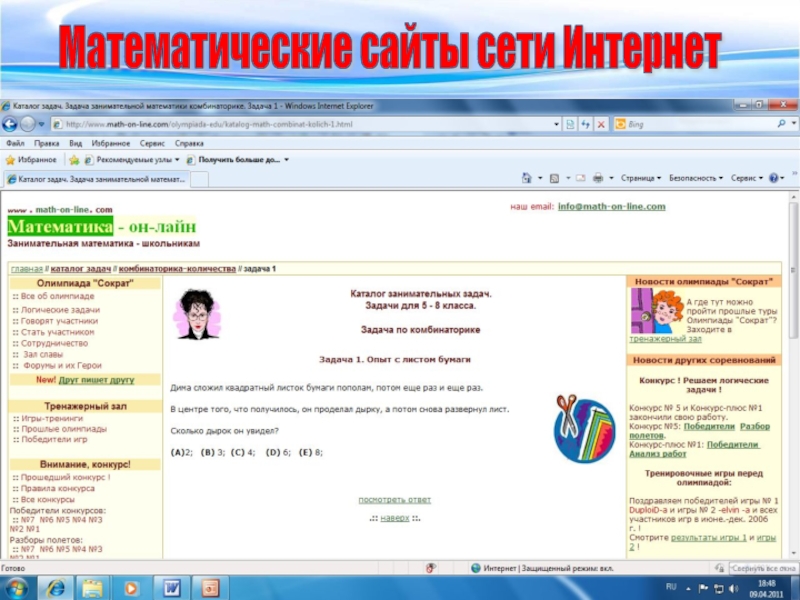Click the 'посмотреть ответ' link
The width and height of the screenshot is (800, 600).
[x=395, y=499]
